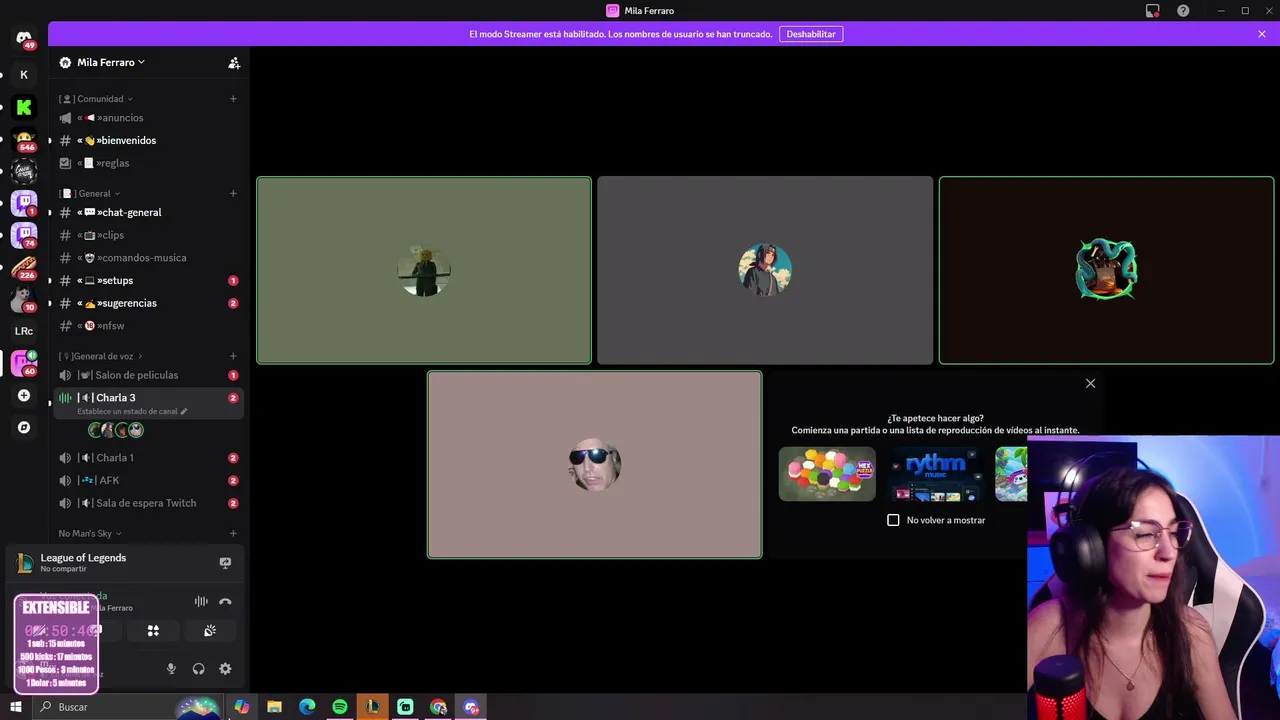
Task: Click the invite people icon near Mila Ferraro
Action: pos(234,62)
